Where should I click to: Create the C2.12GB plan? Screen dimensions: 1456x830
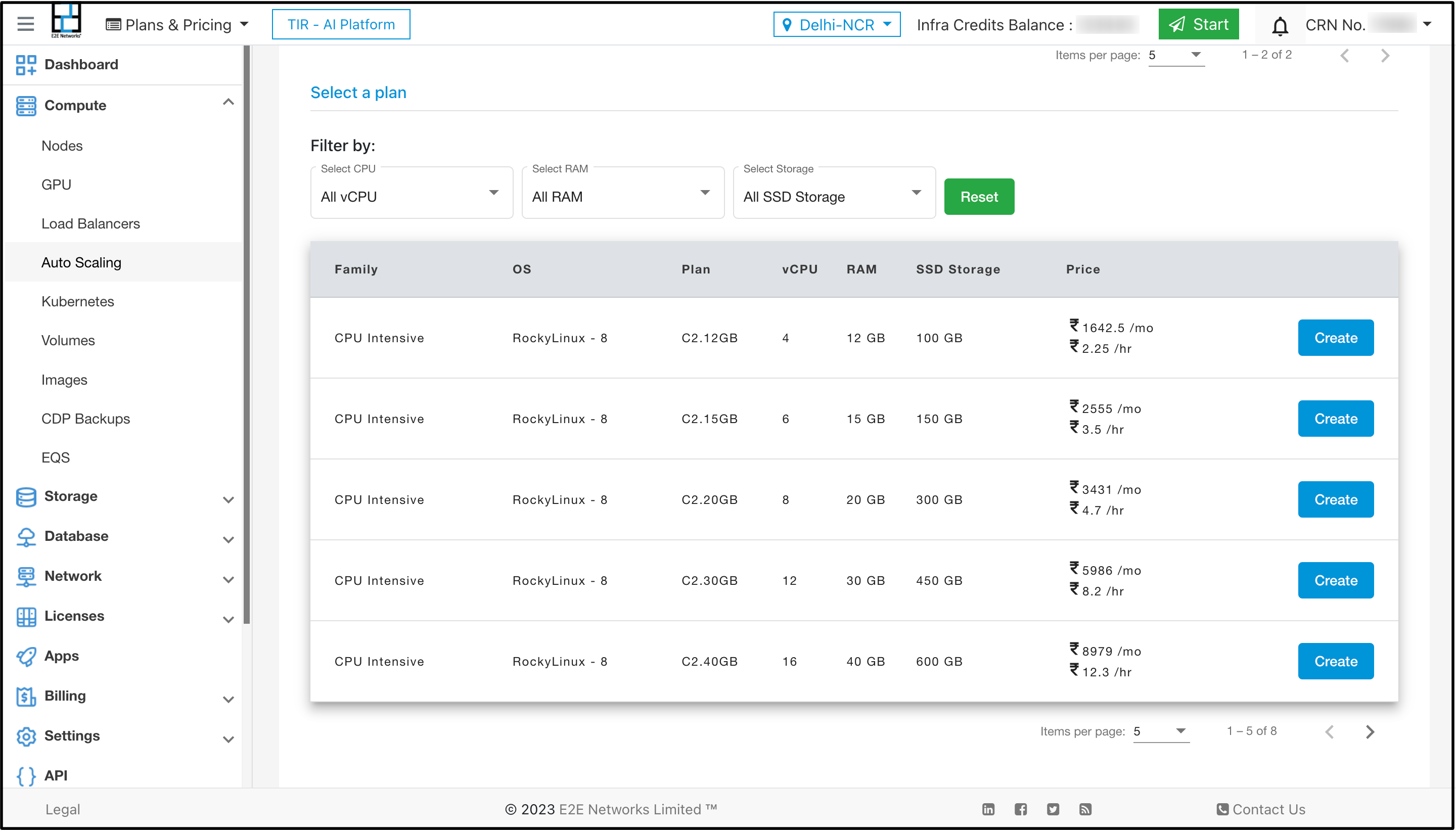(x=1335, y=338)
